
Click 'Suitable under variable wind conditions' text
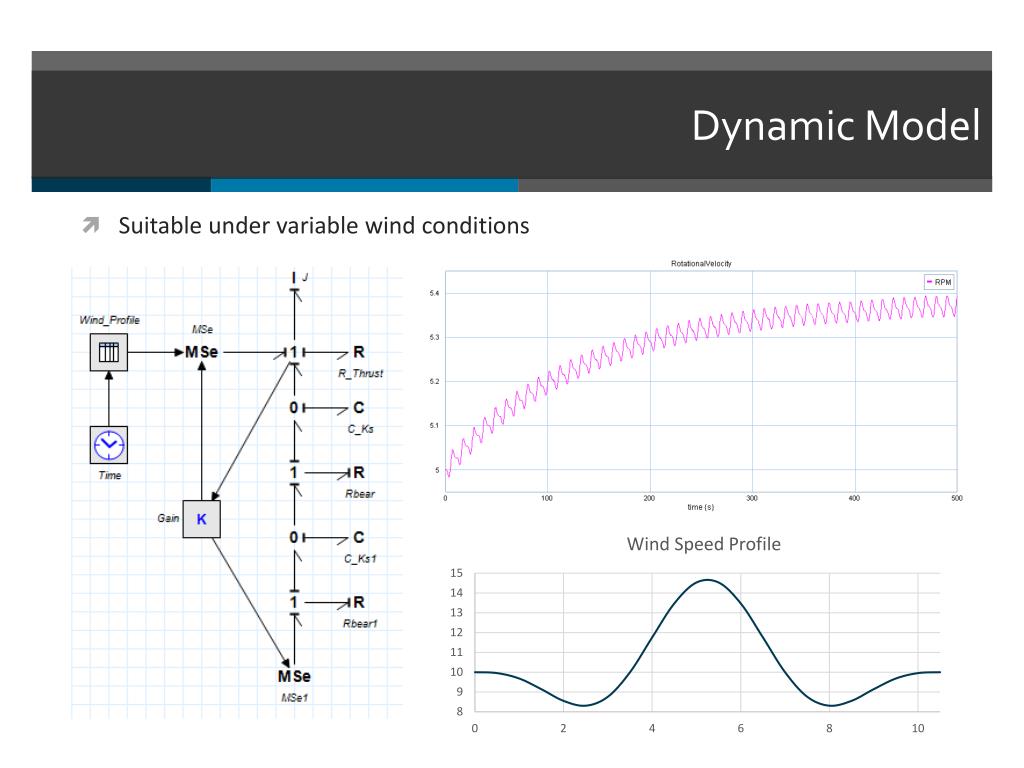pyautogui.click(x=323, y=226)
